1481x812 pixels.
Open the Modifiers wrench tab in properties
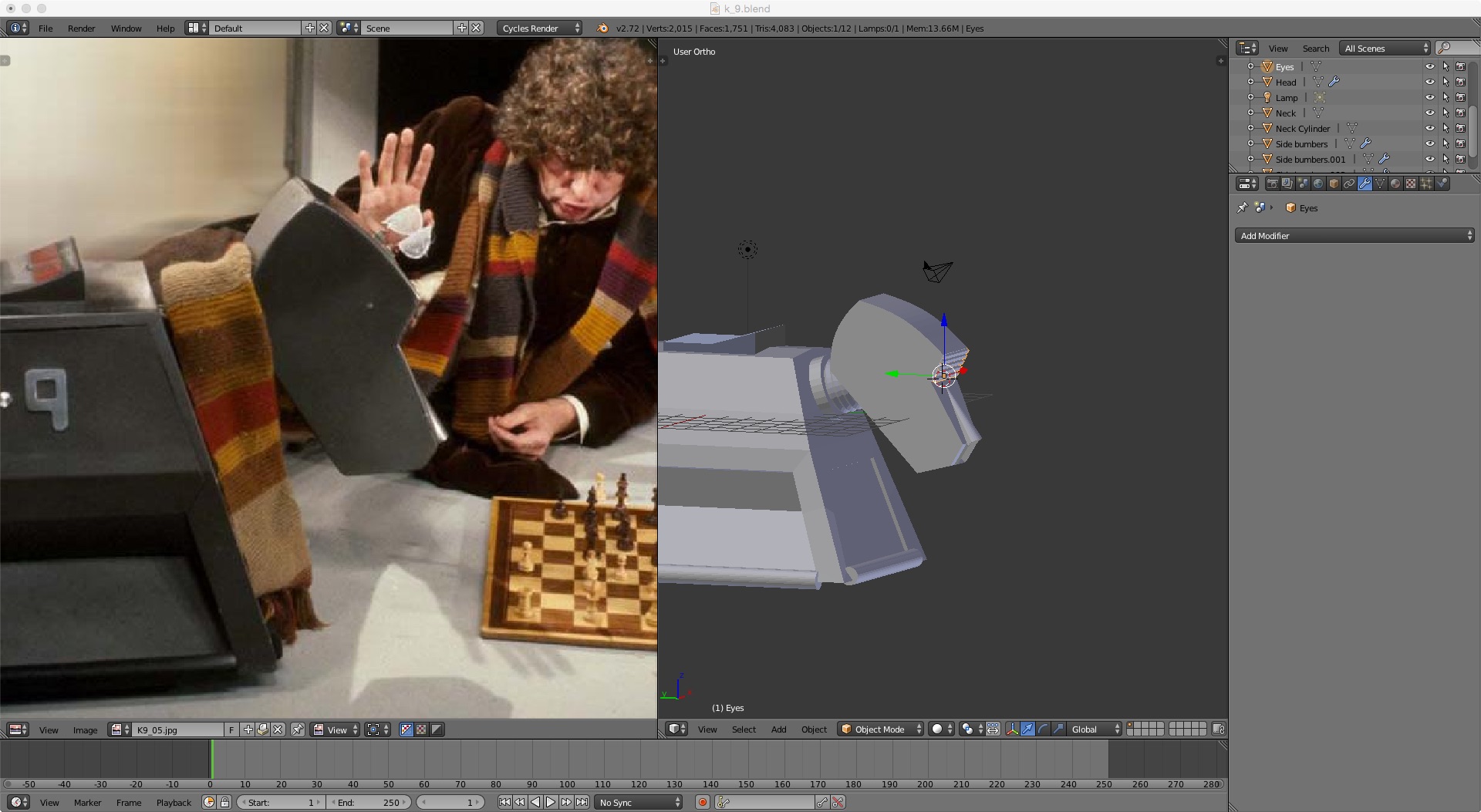(1365, 184)
